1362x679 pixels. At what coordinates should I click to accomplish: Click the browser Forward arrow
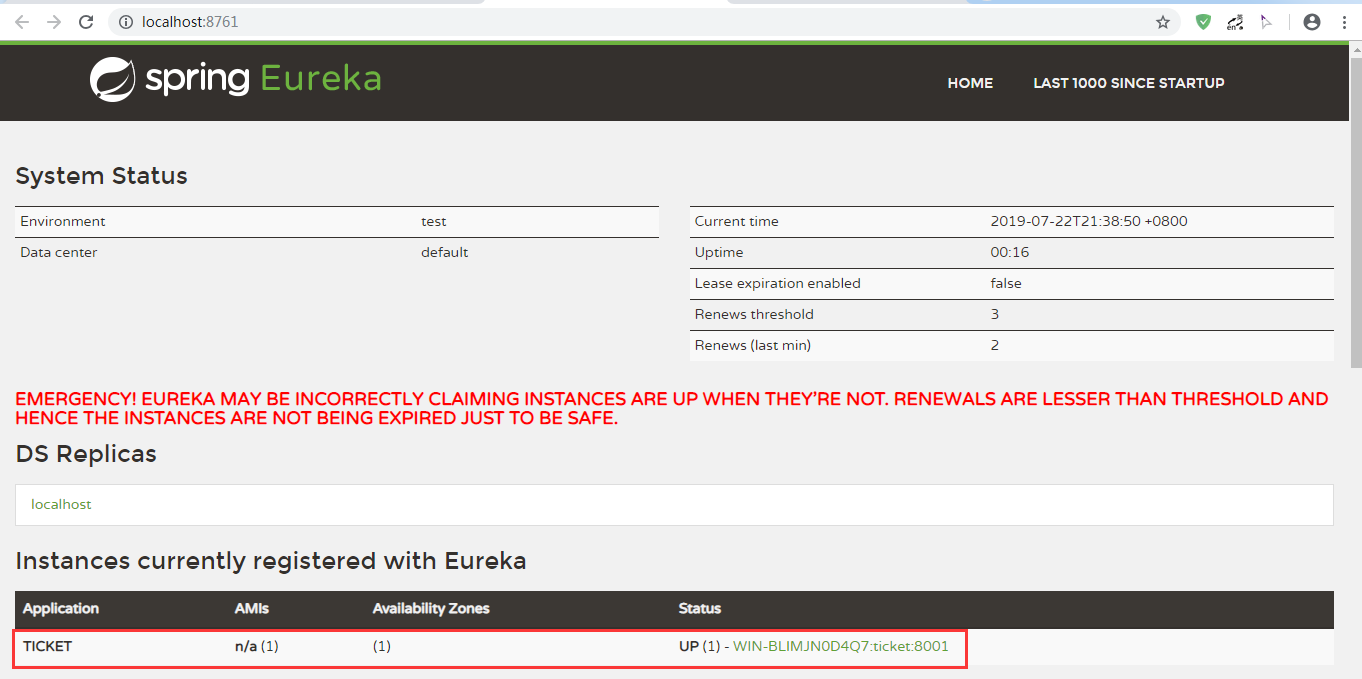54,22
